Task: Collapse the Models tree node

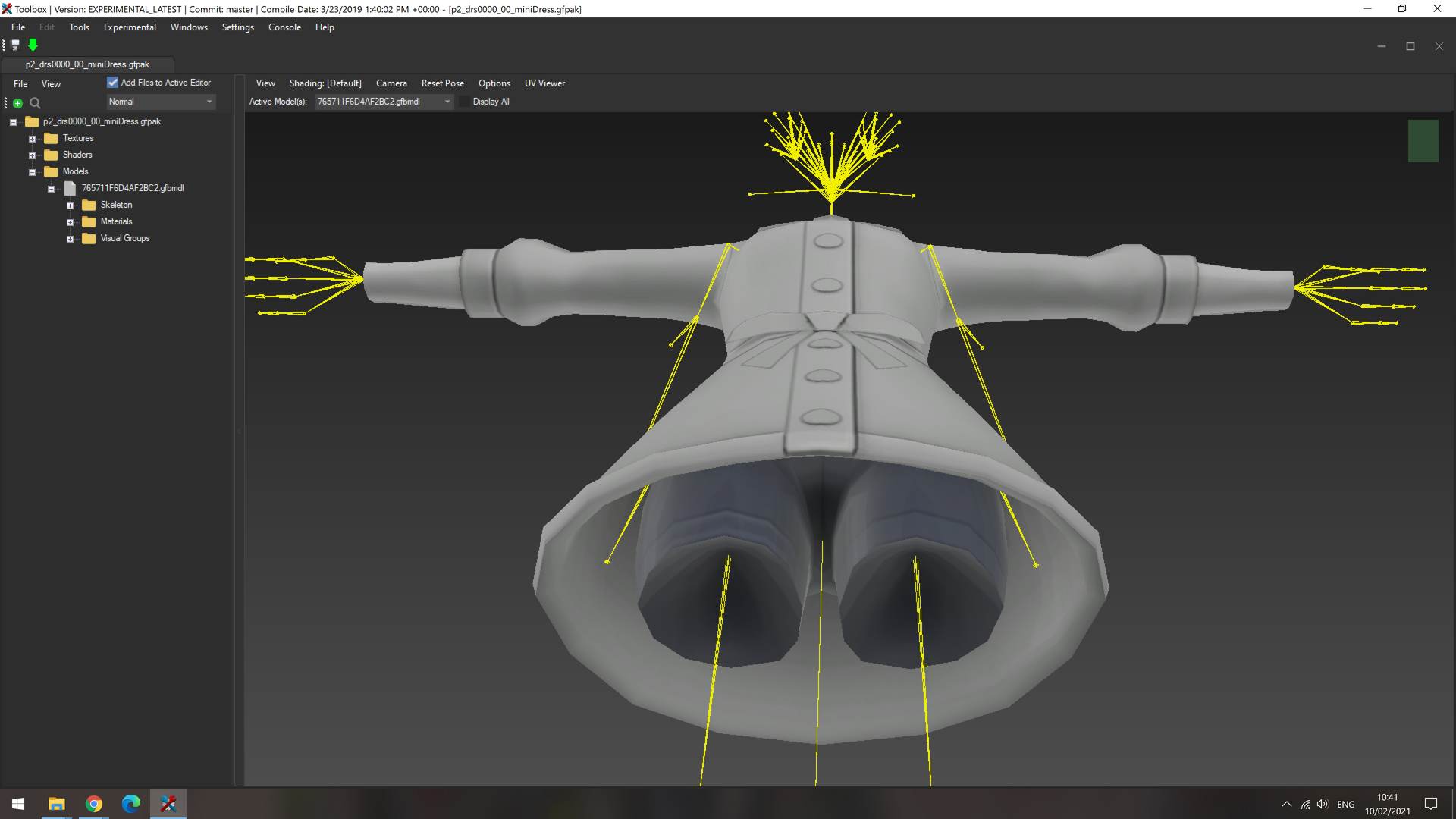Action: [32, 172]
